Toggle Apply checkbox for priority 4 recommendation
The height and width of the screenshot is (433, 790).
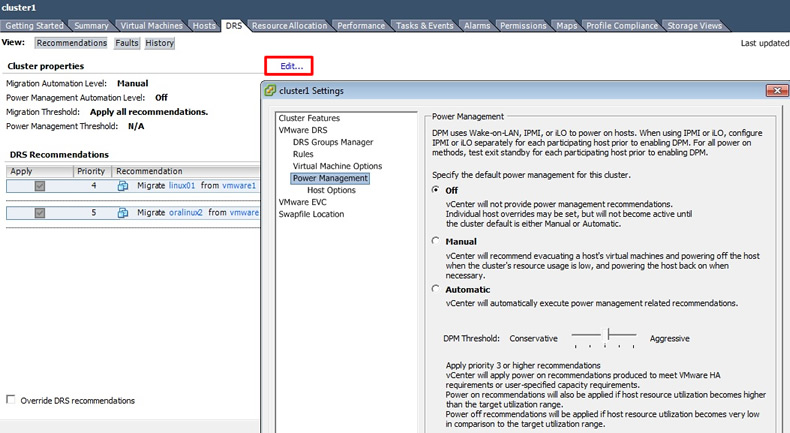(x=39, y=186)
